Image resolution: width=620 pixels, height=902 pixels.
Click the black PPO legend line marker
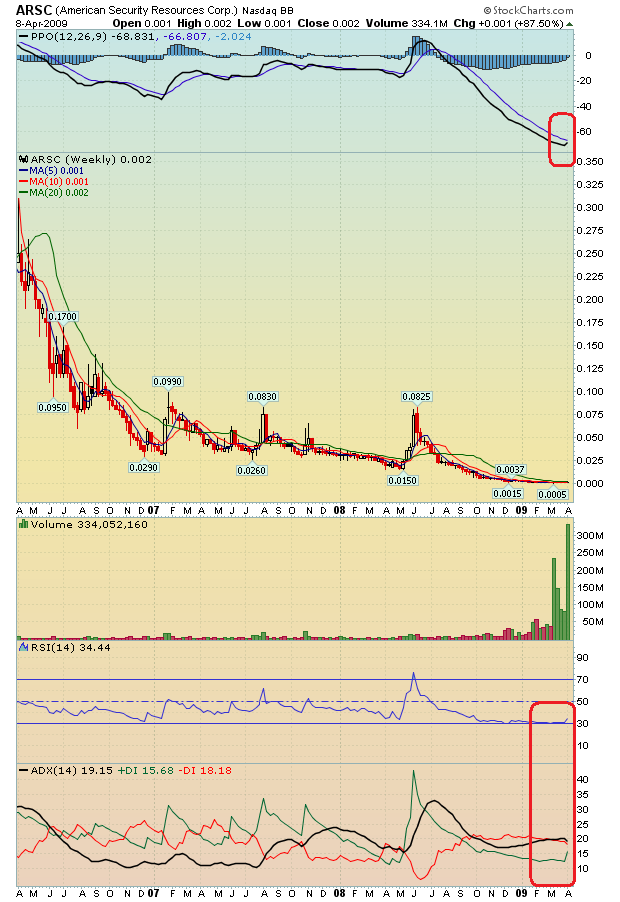(24, 36)
